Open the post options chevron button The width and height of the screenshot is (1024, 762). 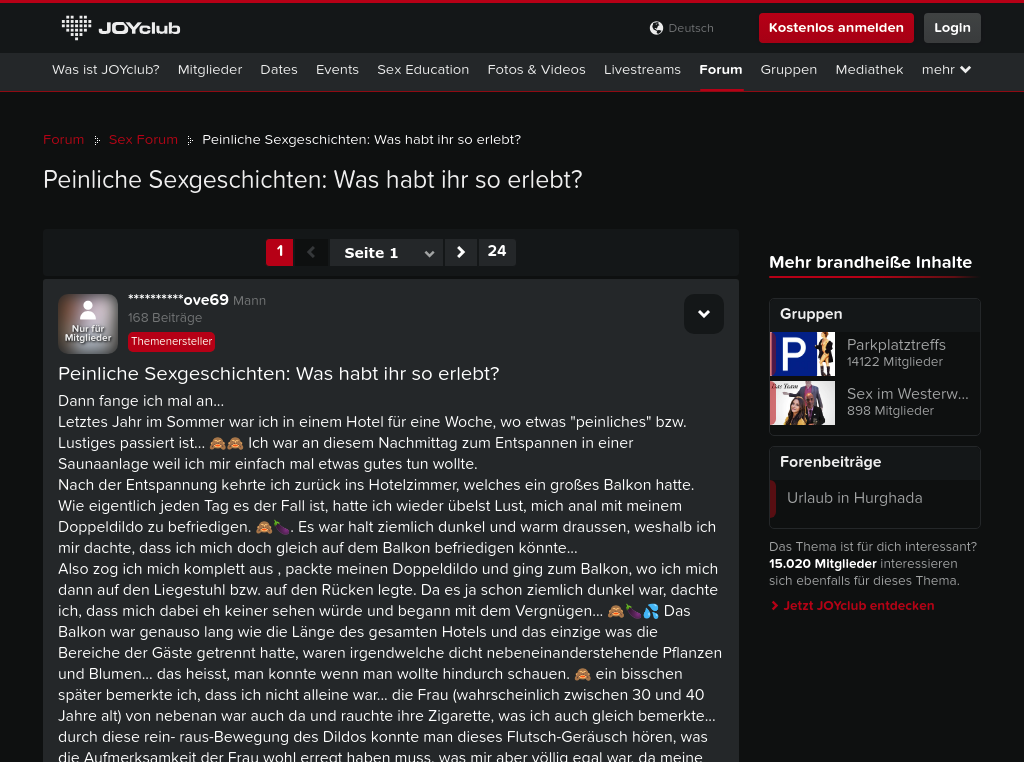(x=703, y=314)
